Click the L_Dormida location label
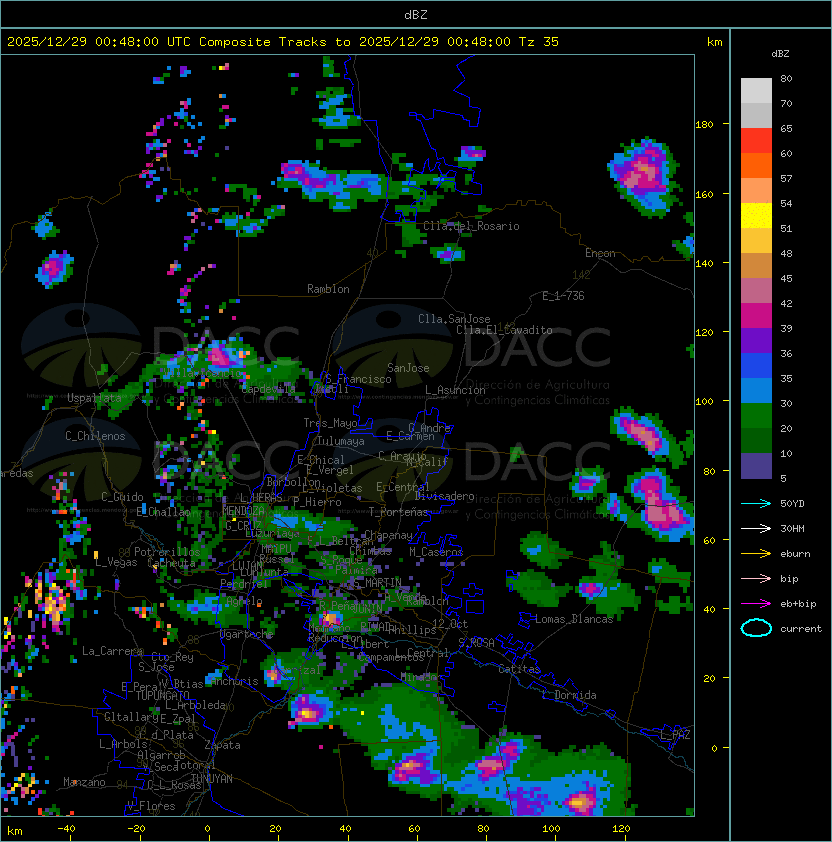The height and width of the screenshot is (842, 832). coord(569,695)
